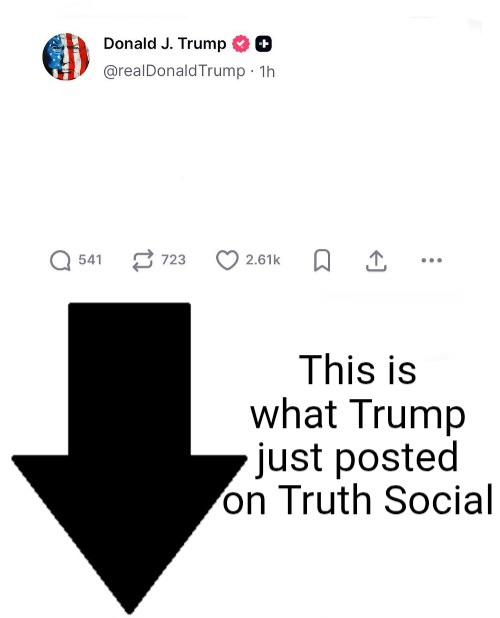Screen dimensions: 500x618
Task: Click the words 'just posted' in caption
Action: click(357, 458)
